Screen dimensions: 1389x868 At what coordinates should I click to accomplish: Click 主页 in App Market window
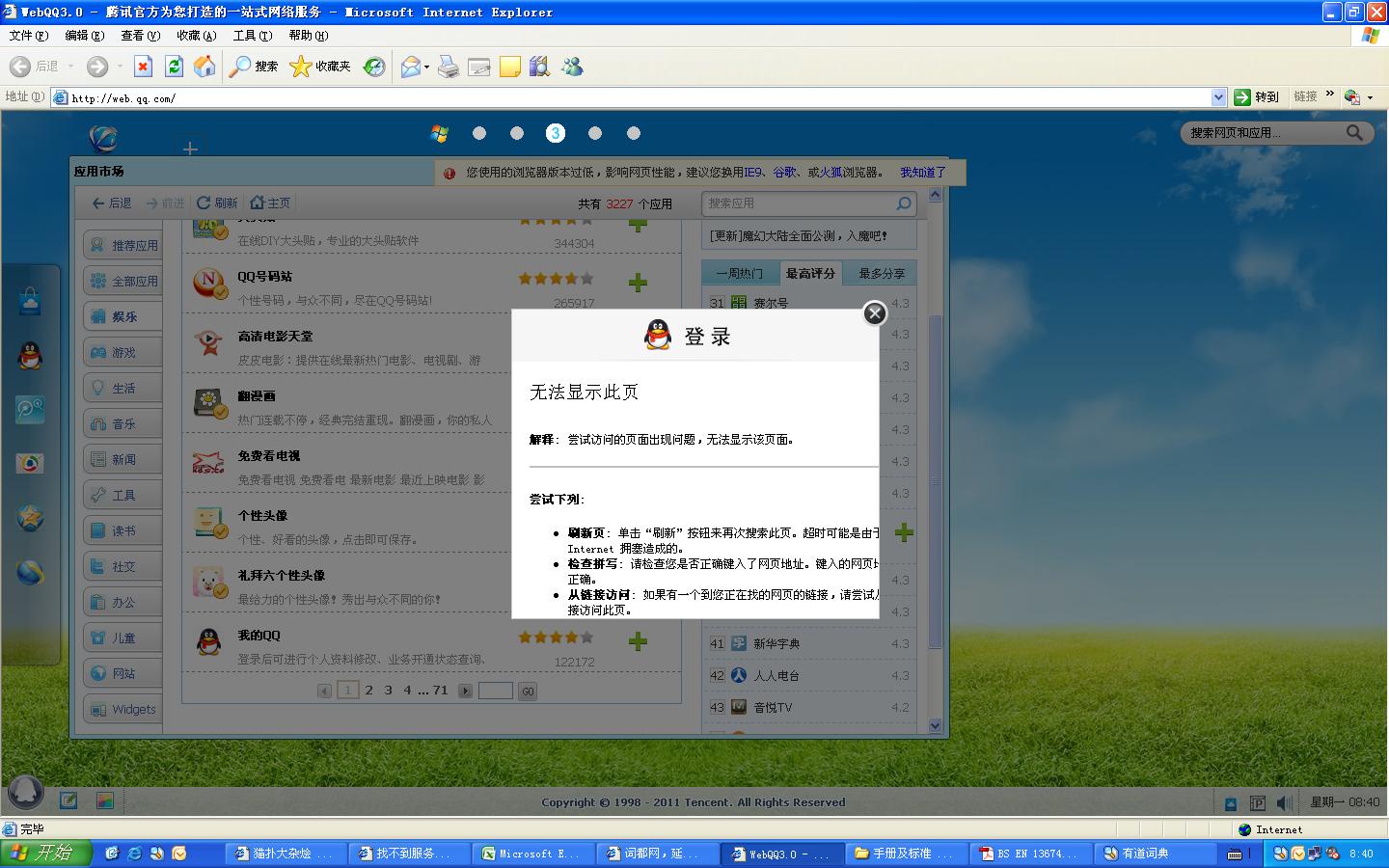tap(270, 203)
